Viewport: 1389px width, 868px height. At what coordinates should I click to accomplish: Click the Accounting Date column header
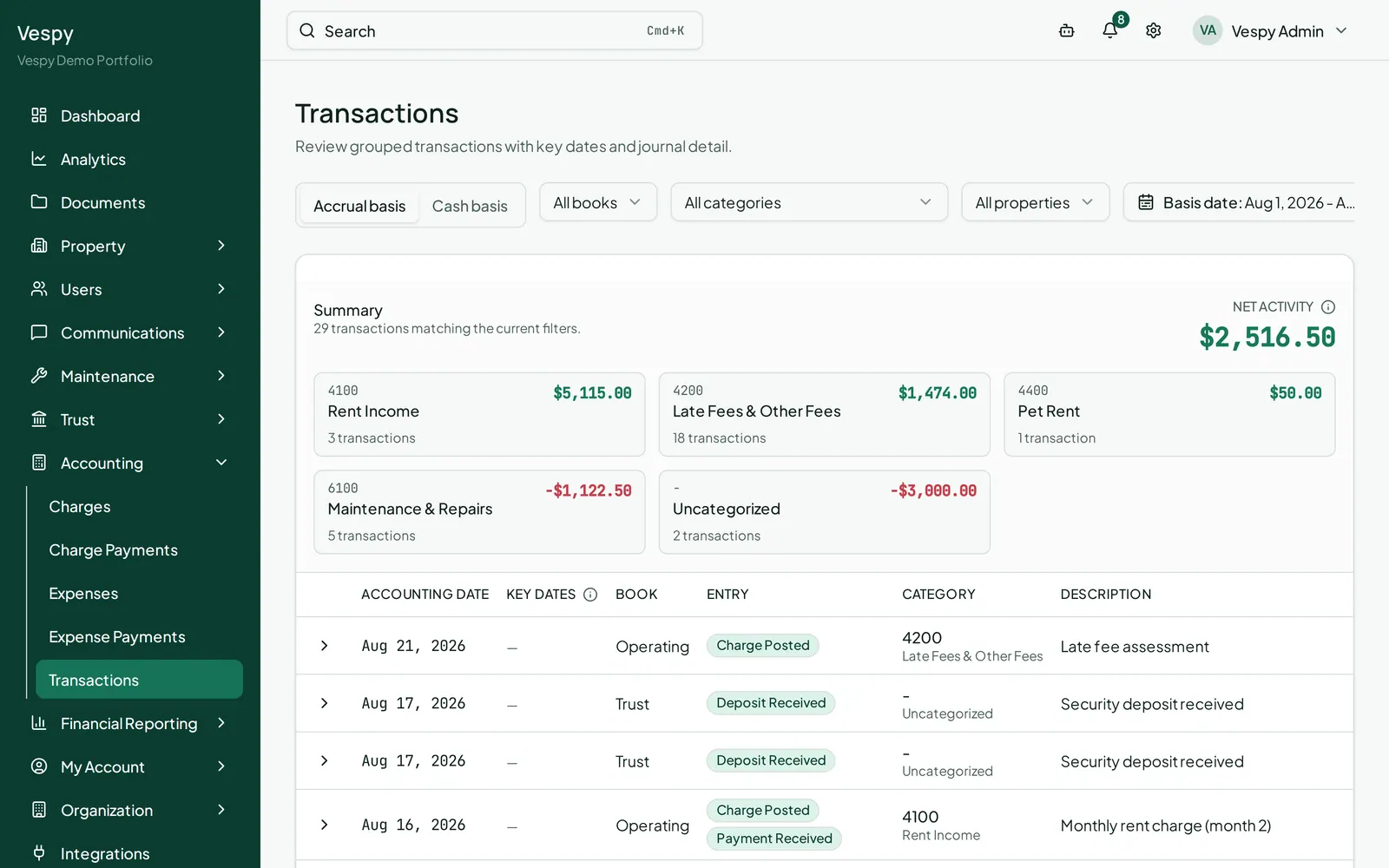tap(425, 595)
